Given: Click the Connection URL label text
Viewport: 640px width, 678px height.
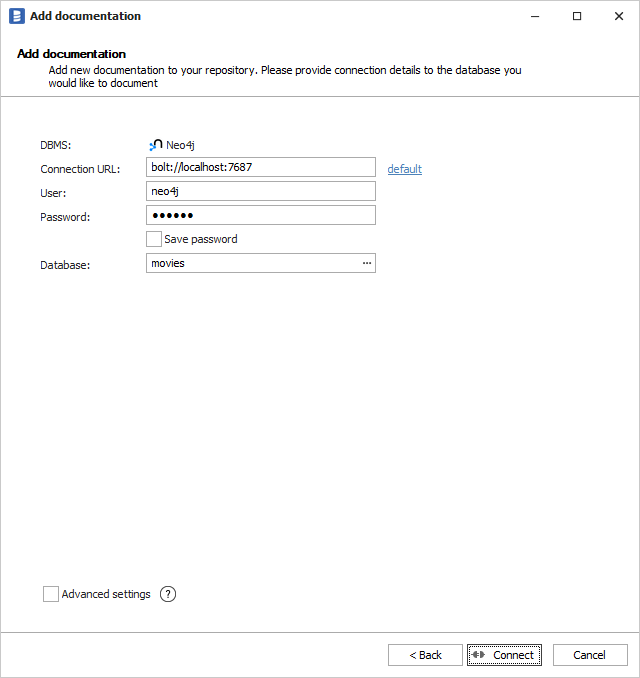Looking at the screenshot, I should point(80,169).
